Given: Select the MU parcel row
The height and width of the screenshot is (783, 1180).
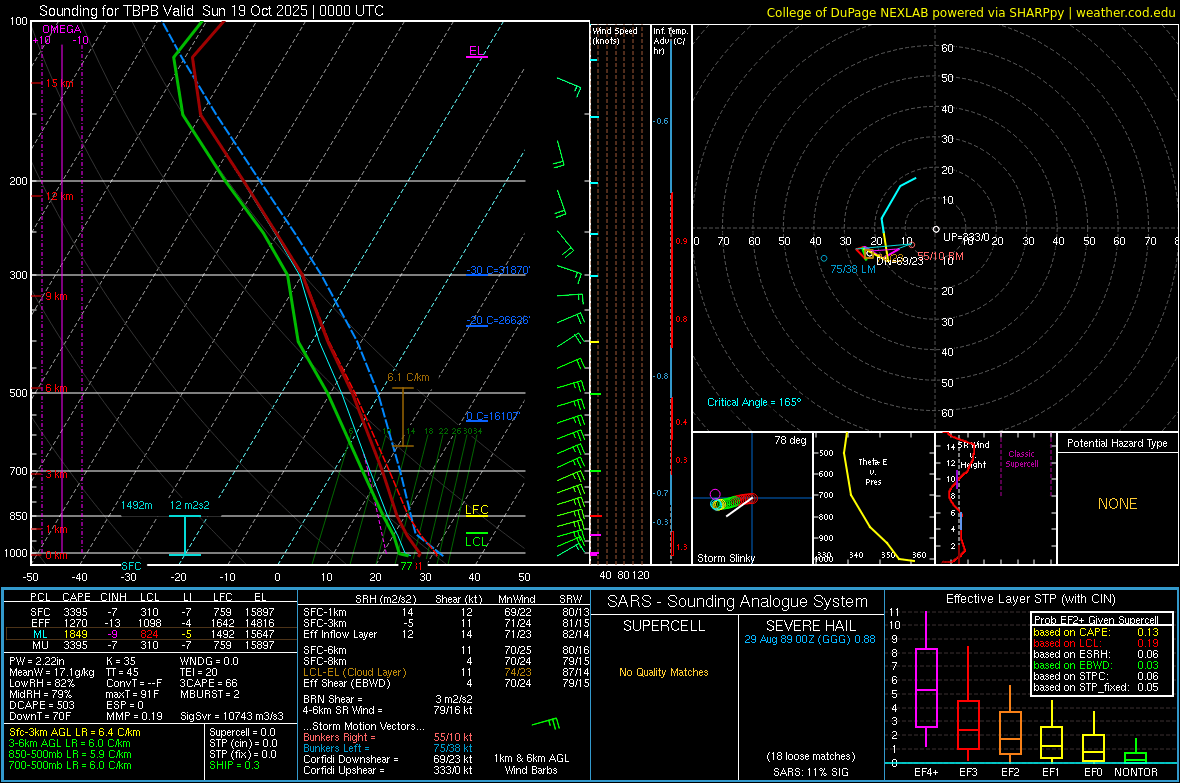Looking at the screenshot, I should point(151,644).
